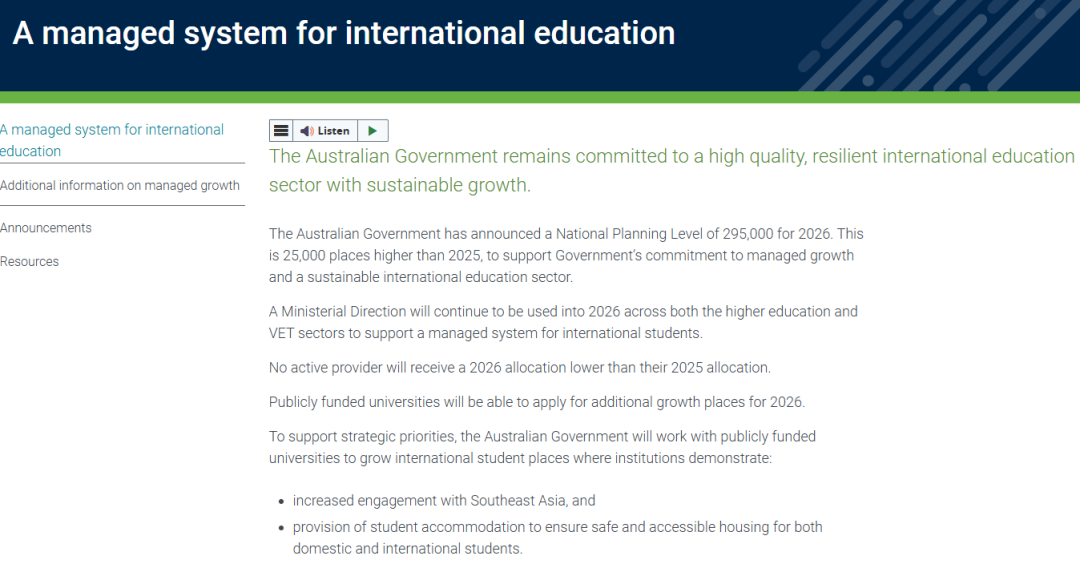Viewport: 1080px width, 572px height.
Task: Click the green divider bar under the banner
Action: click(540, 97)
